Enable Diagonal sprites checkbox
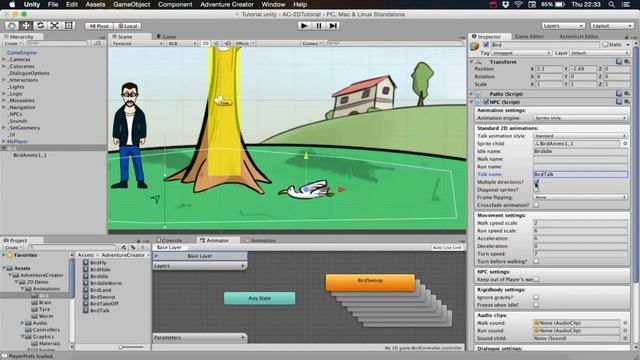640x360 pixels. tap(536, 190)
